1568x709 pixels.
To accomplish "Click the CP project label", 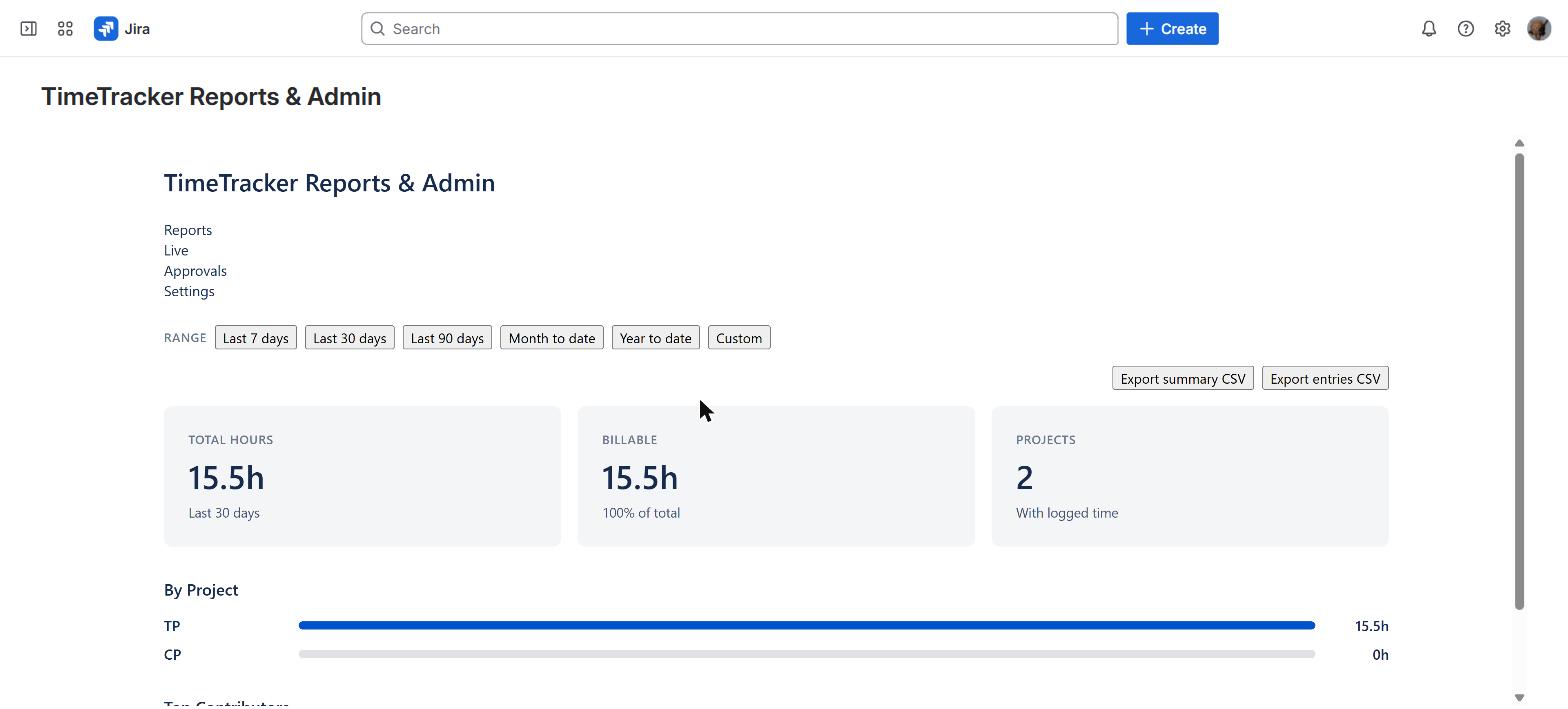I will [172, 655].
